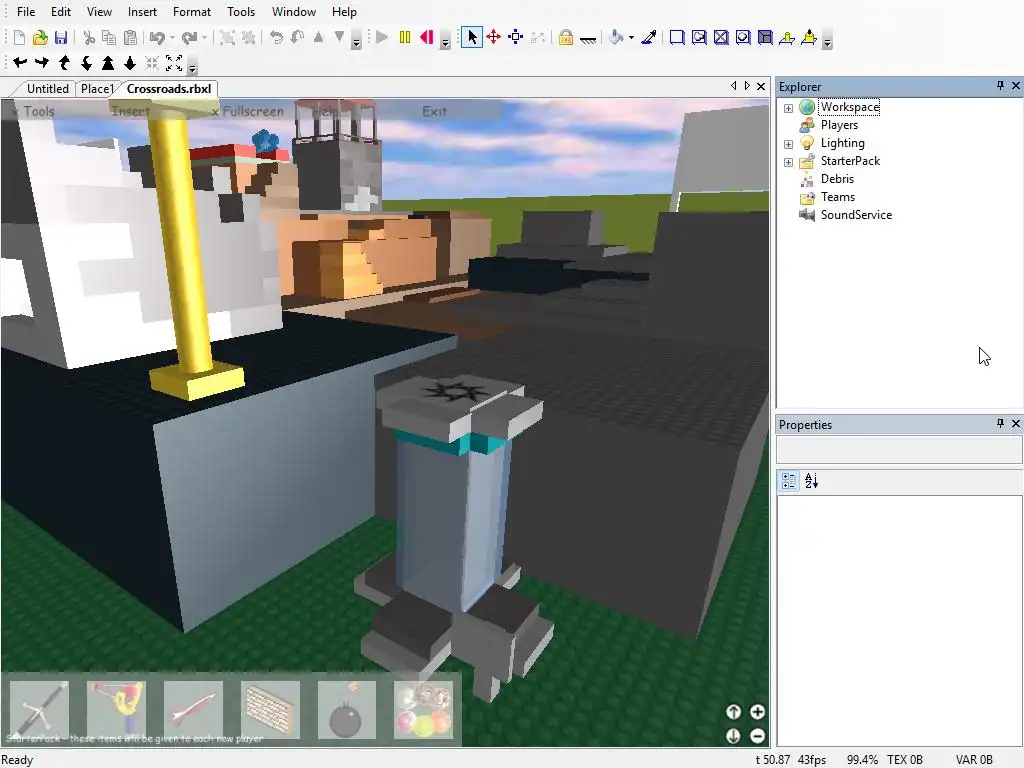Select SoundService in Explorer

click(x=856, y=215)
